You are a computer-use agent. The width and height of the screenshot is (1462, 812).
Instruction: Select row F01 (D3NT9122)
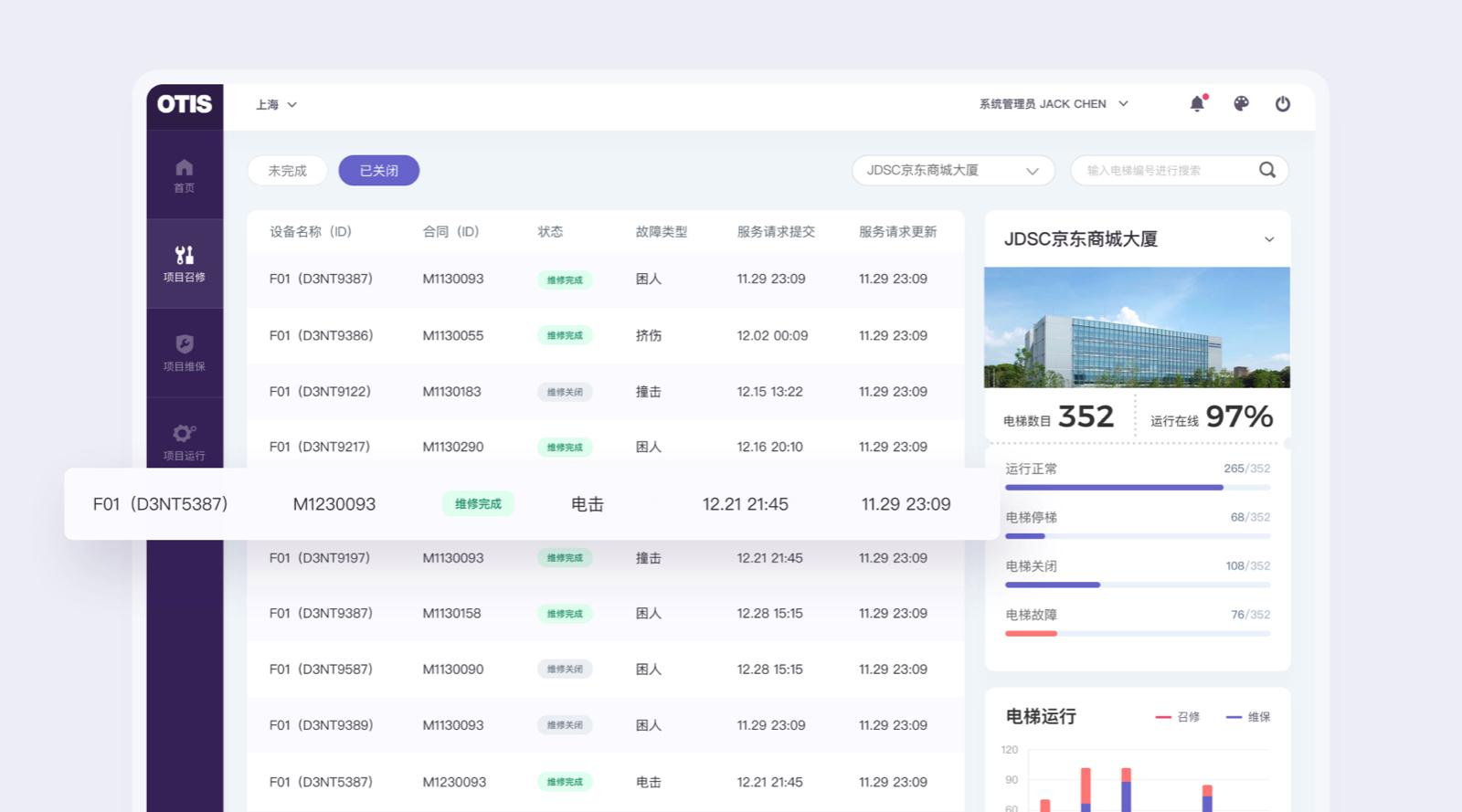tap(606, 392)
